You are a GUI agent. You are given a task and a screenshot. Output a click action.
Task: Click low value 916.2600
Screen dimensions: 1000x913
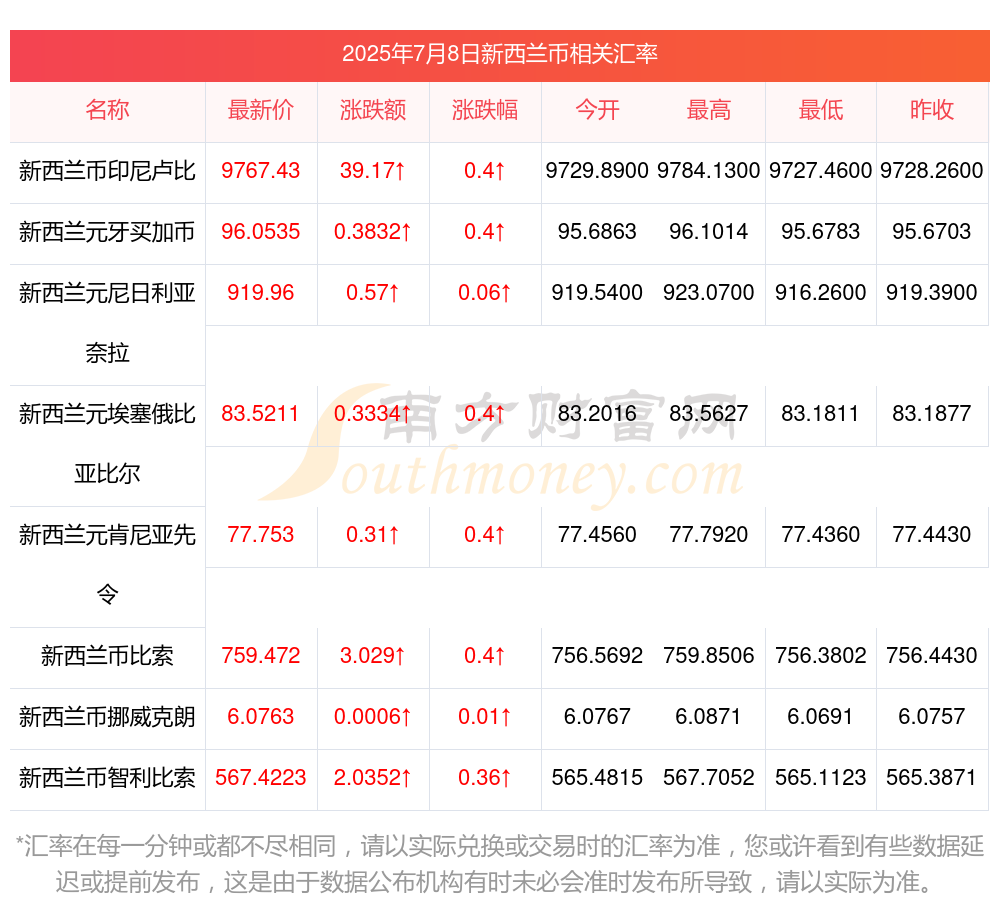coord(820,293)
